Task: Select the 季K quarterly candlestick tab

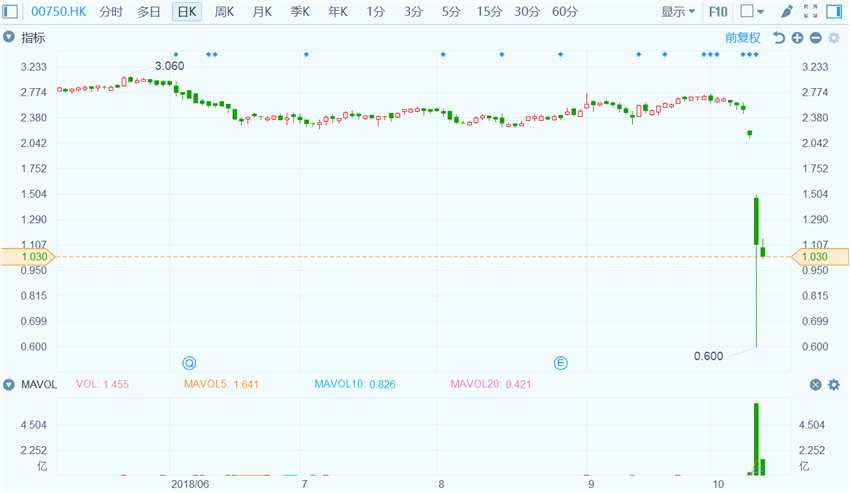Action: tap(300, 11)
